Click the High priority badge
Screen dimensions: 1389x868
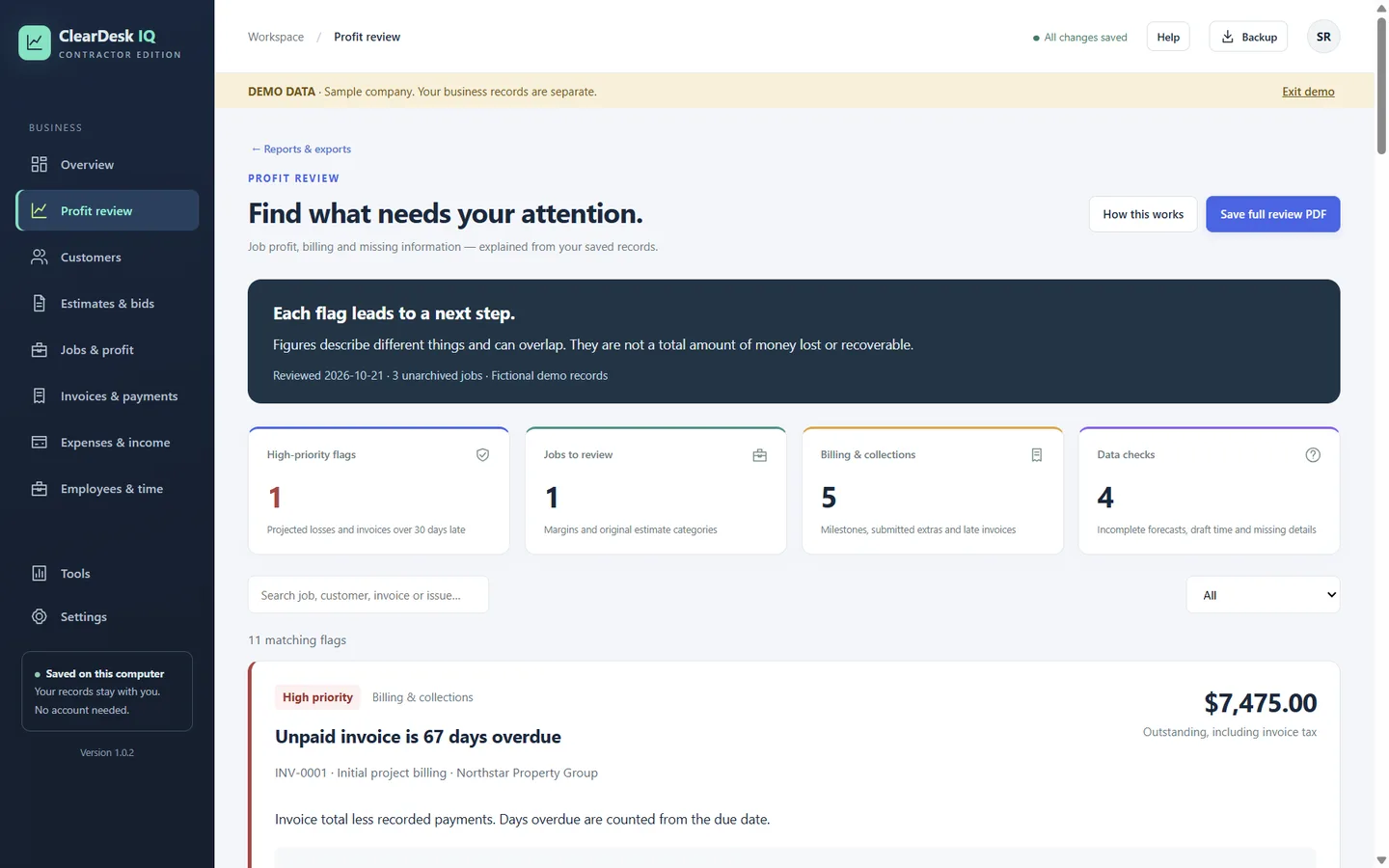317,697
